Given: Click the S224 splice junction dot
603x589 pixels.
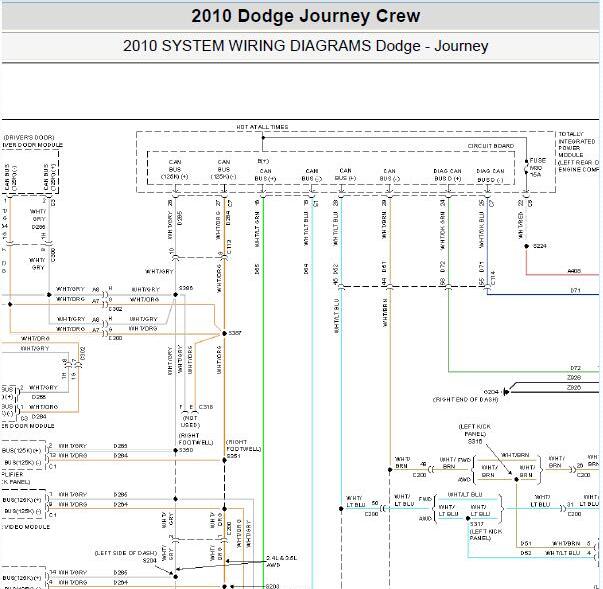Looking at the screenshot, I should [526, 246].
